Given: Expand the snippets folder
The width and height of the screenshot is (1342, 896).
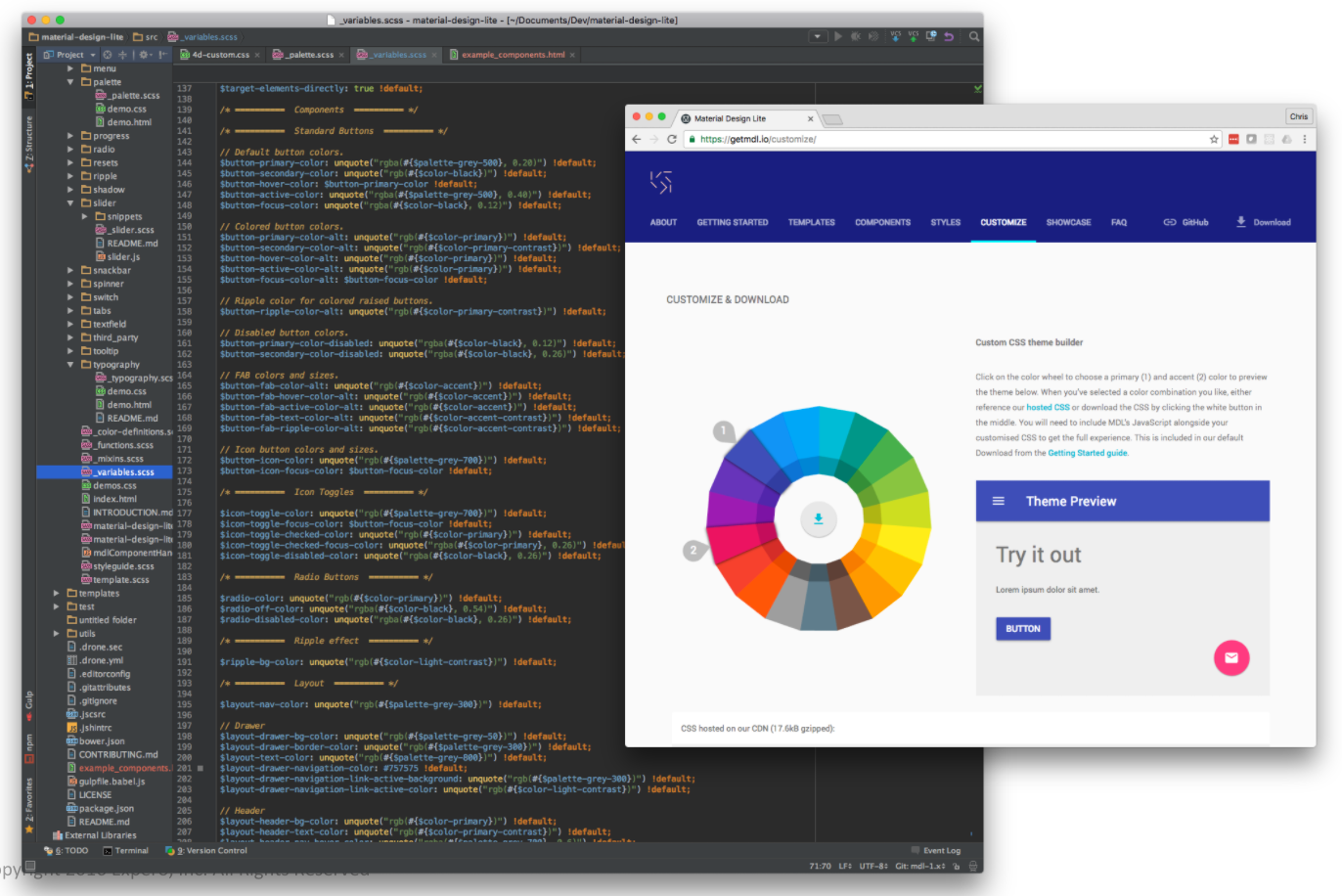Looking at the screenshot, I should (x=85, y=217).
